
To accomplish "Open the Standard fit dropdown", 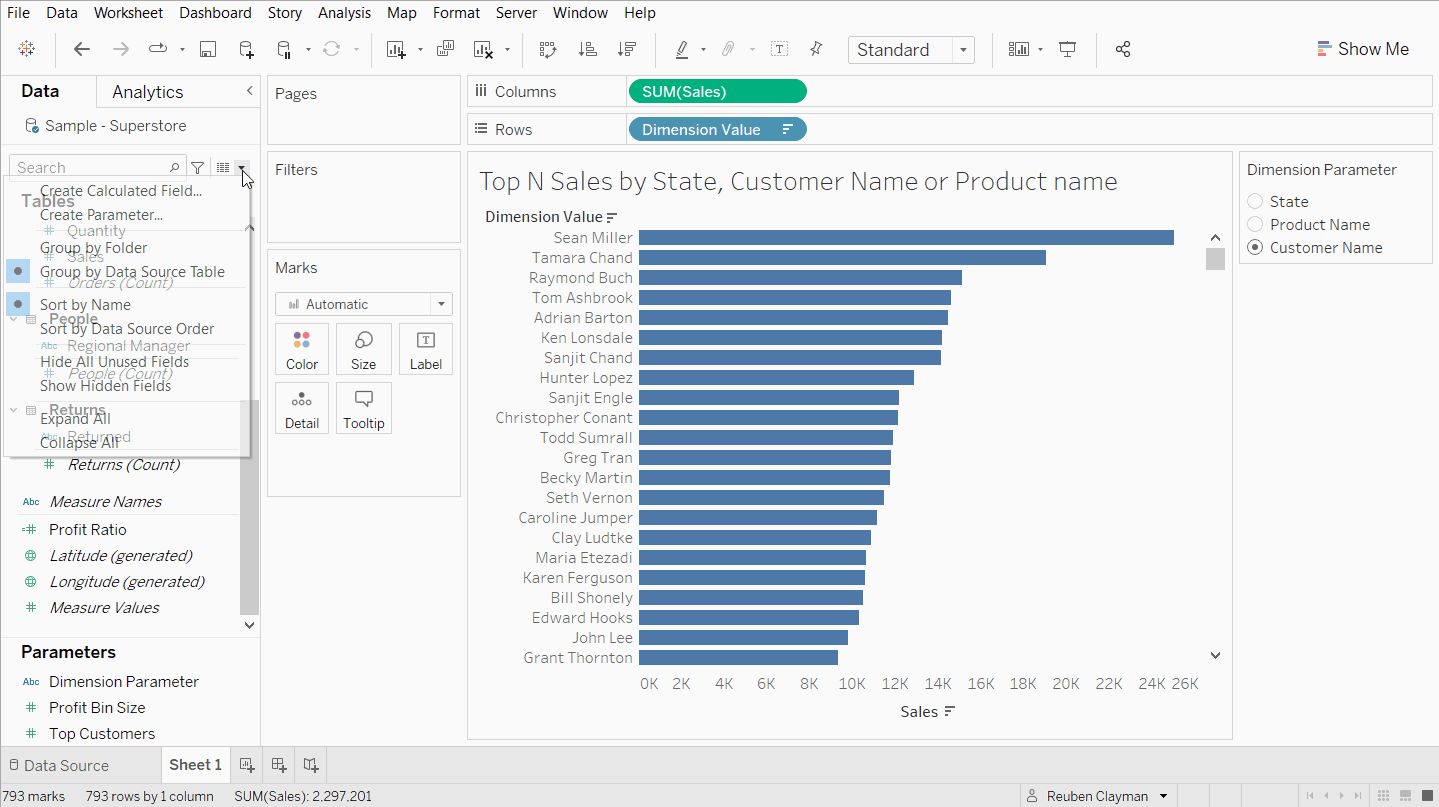I will (x=963, y=48).
